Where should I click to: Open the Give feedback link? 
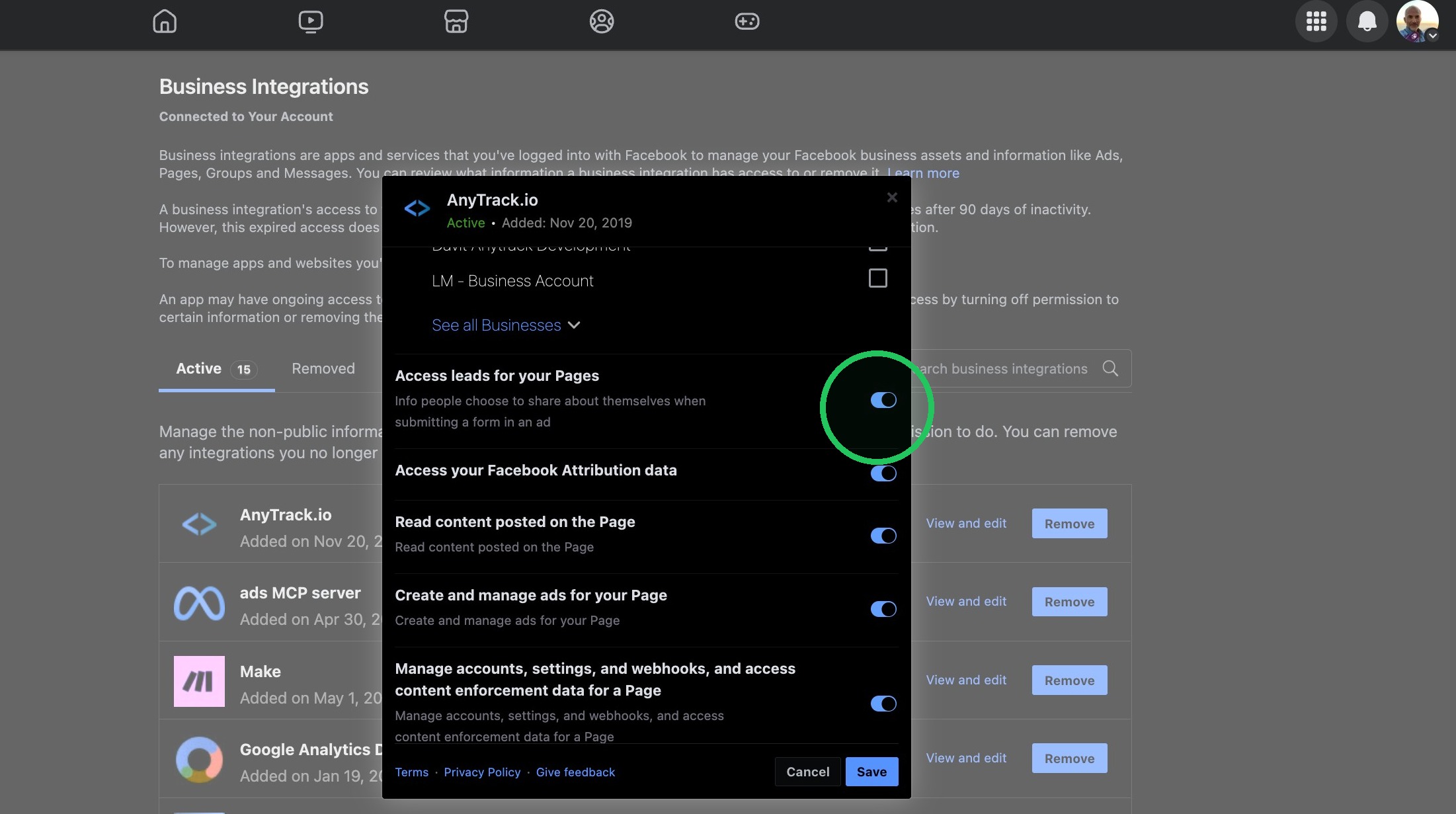click(x=575, y=772)
